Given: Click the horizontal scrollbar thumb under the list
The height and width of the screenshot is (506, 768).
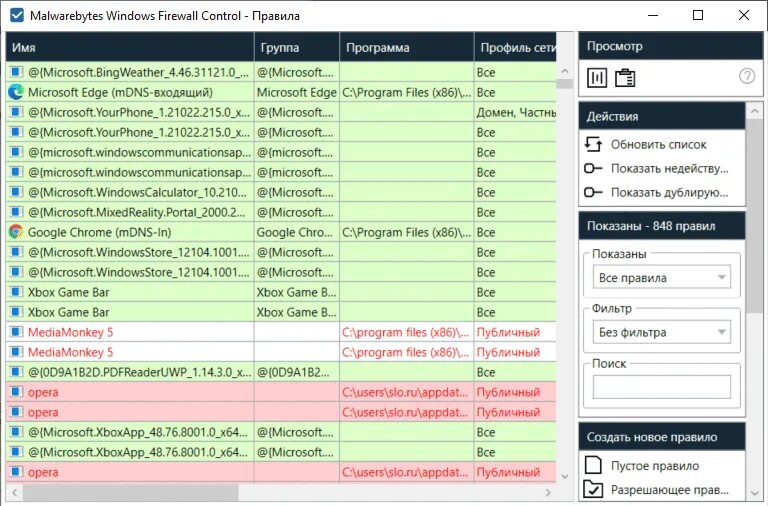Looking at the screenshot, I should (x=130, y=492).
